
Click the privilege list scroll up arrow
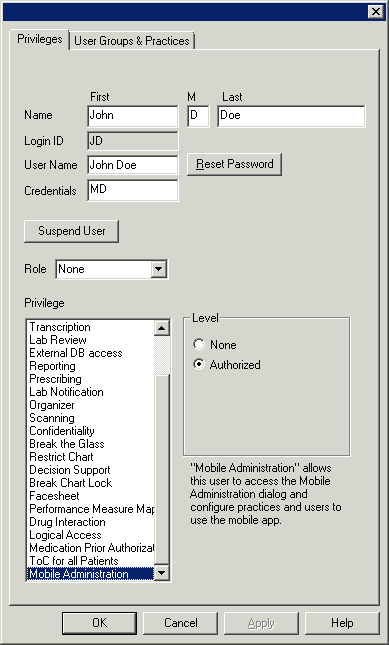(162, 328)
